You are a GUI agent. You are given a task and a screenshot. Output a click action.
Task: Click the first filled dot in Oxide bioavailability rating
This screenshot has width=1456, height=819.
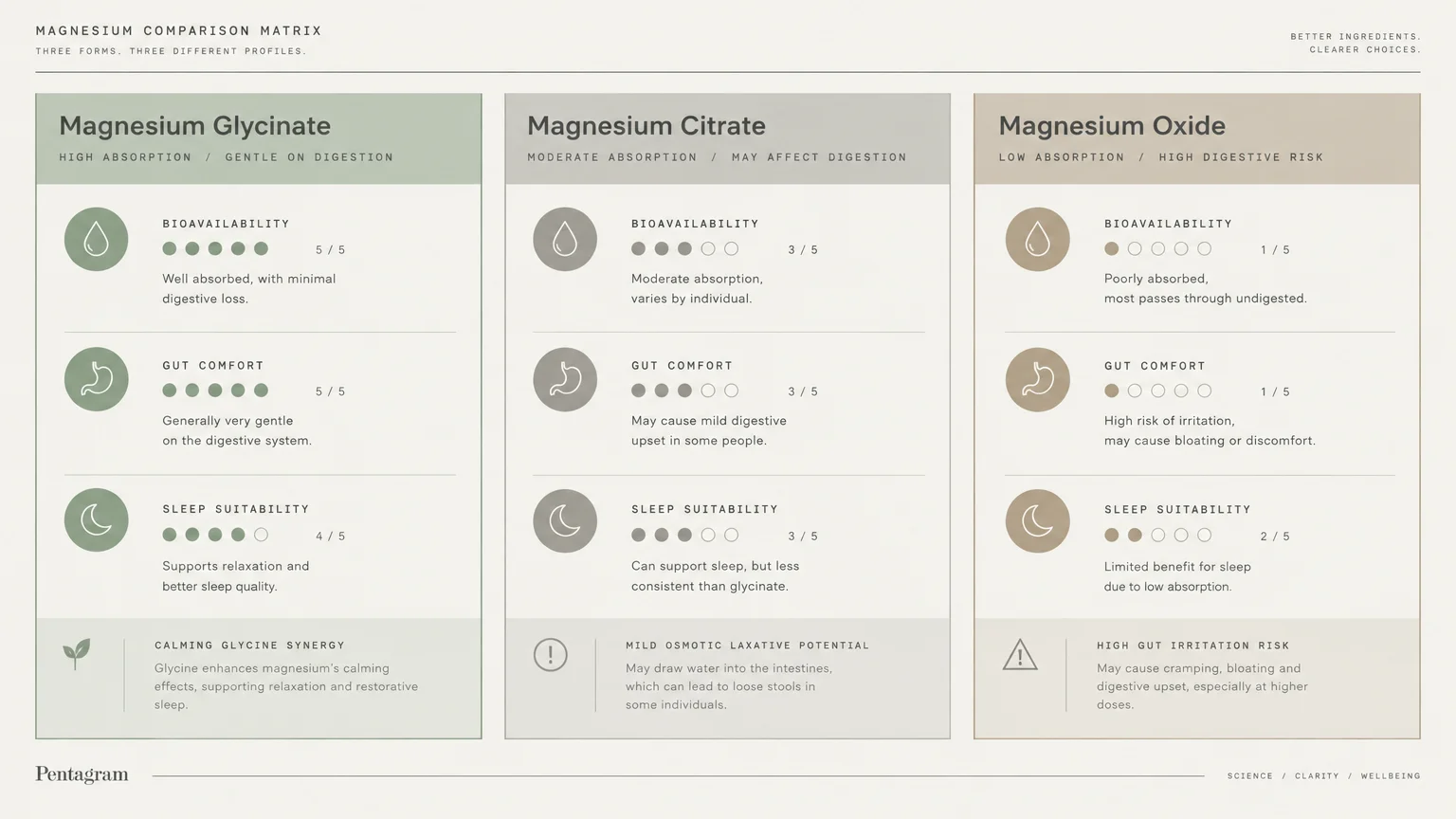click(x=1111, y=248)
